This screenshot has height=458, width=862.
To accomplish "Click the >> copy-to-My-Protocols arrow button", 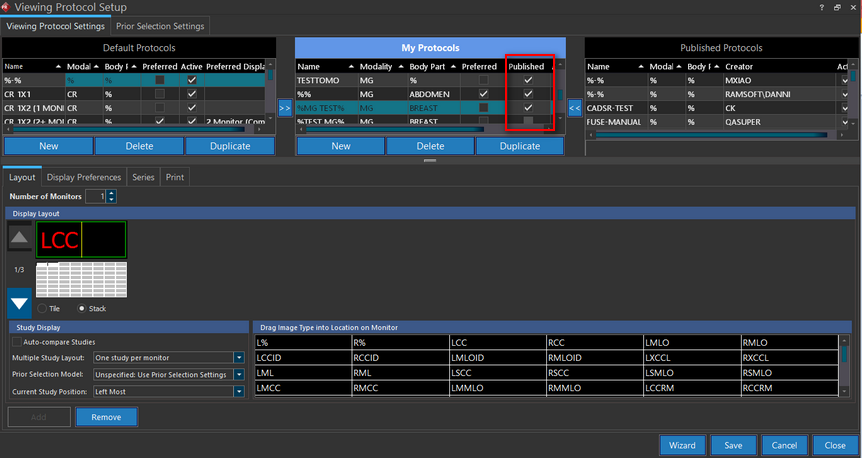I will coord(285,107).
